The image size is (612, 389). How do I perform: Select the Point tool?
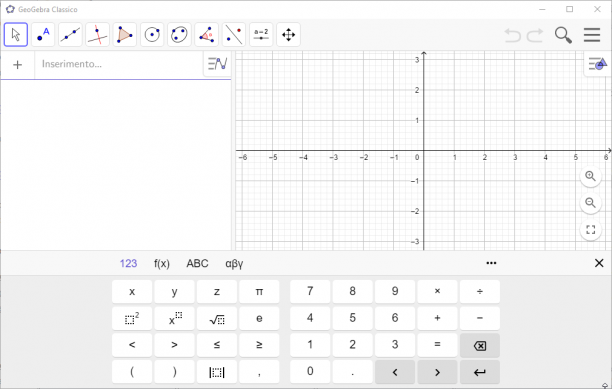43,35
